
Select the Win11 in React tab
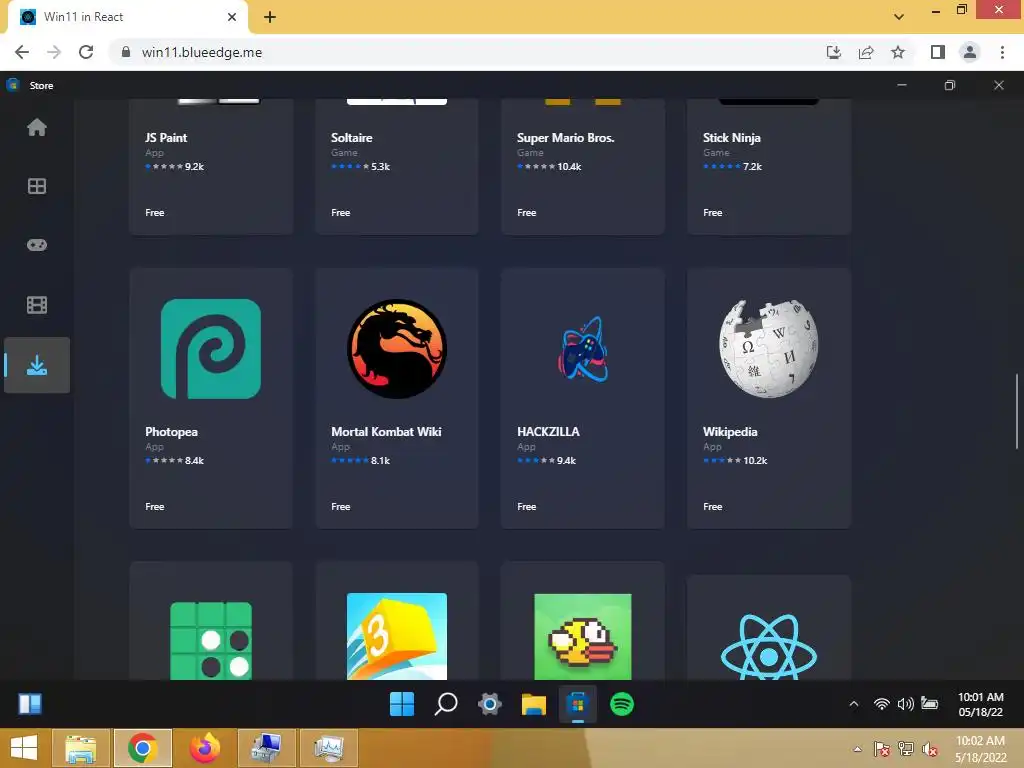127,17
